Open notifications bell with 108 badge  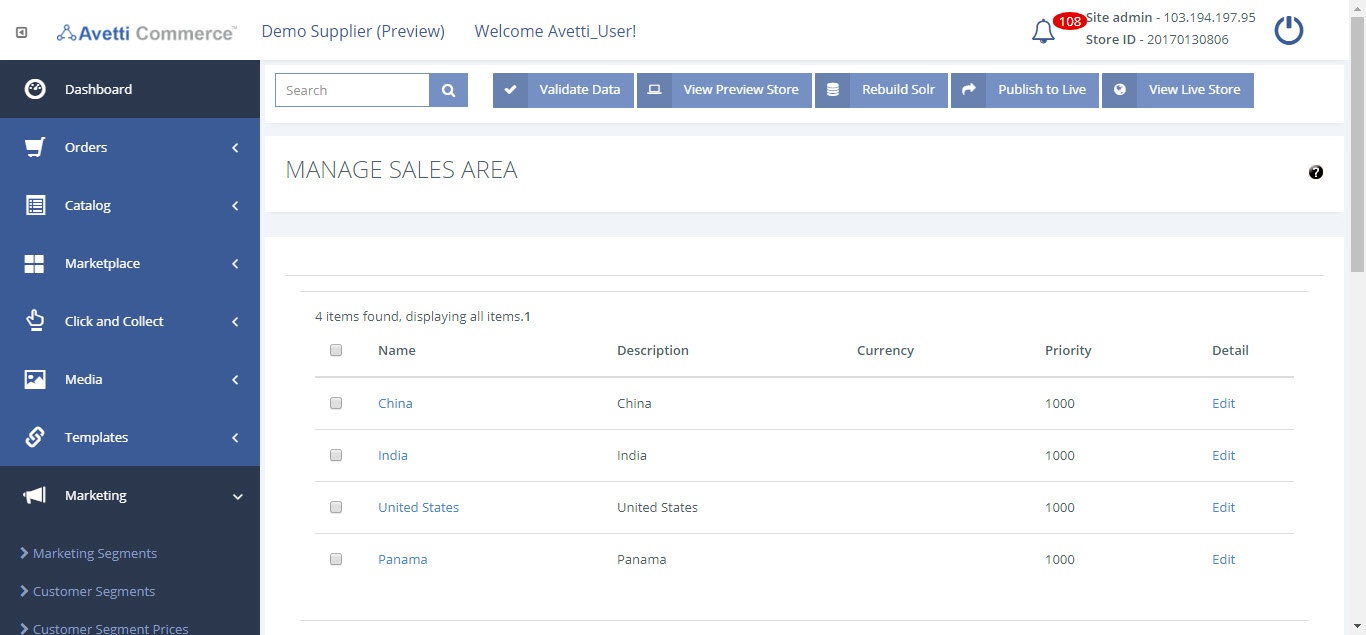[1043, 32]
